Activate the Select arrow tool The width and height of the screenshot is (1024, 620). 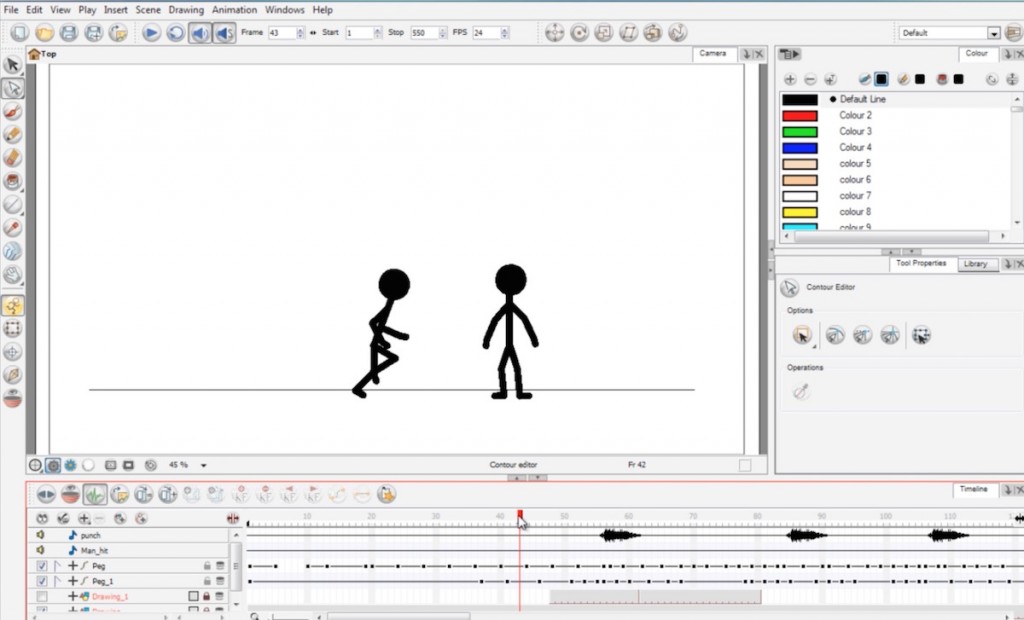[x=13, y=64]
